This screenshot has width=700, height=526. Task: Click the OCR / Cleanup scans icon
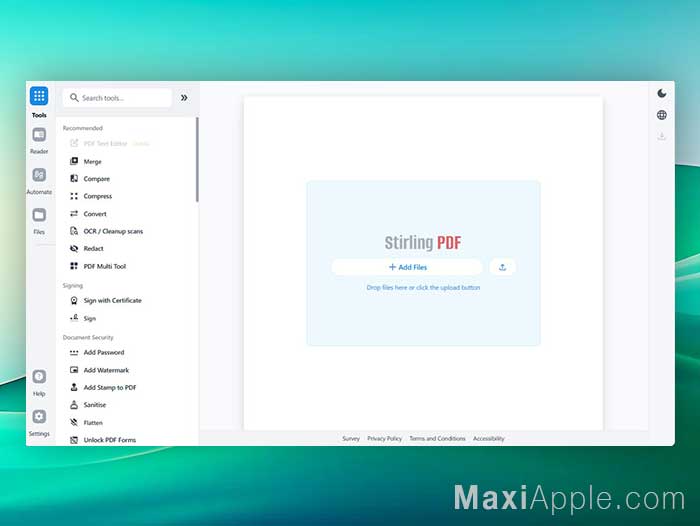coord(74,231)
